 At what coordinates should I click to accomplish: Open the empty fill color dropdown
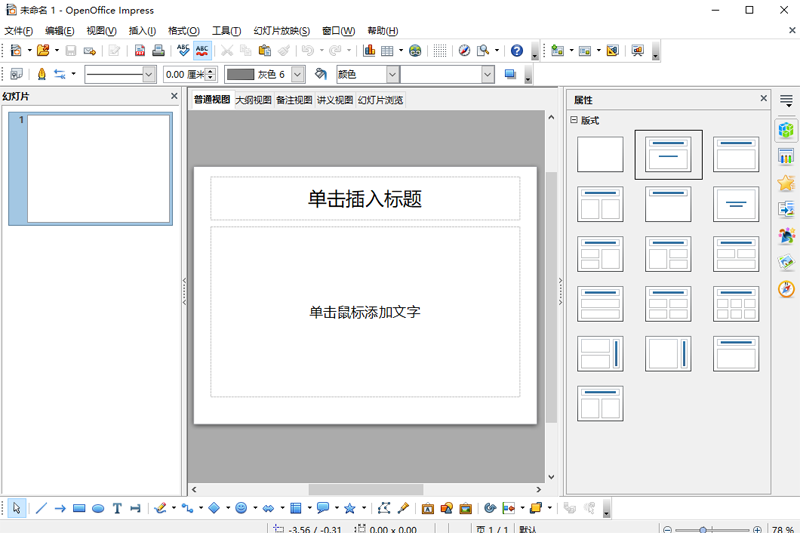(x=488, y=74)
